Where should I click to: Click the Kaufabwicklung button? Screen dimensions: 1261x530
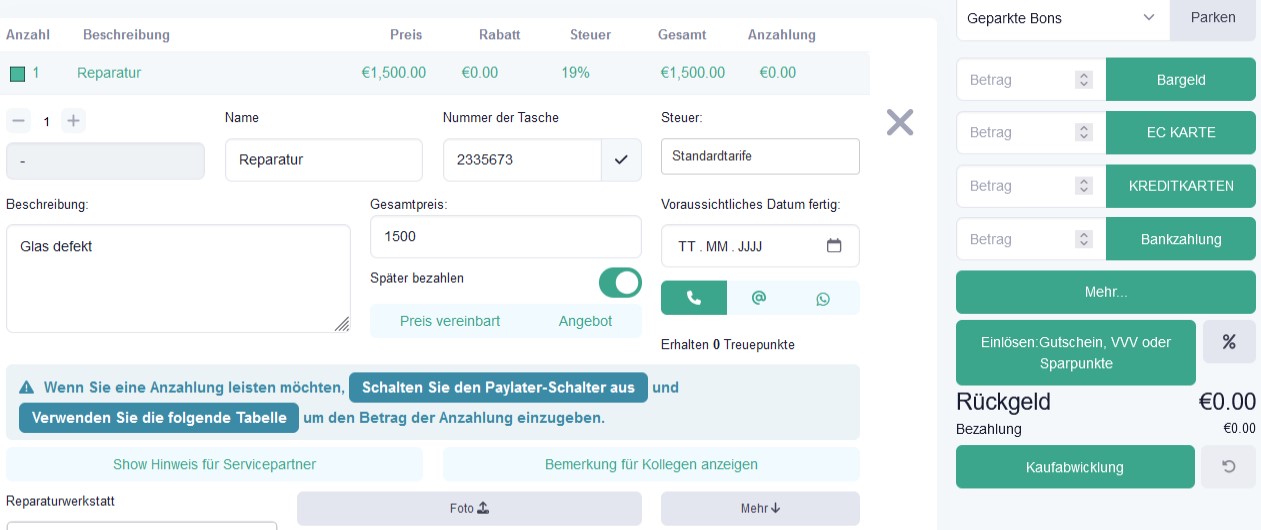pos(1075,467)
